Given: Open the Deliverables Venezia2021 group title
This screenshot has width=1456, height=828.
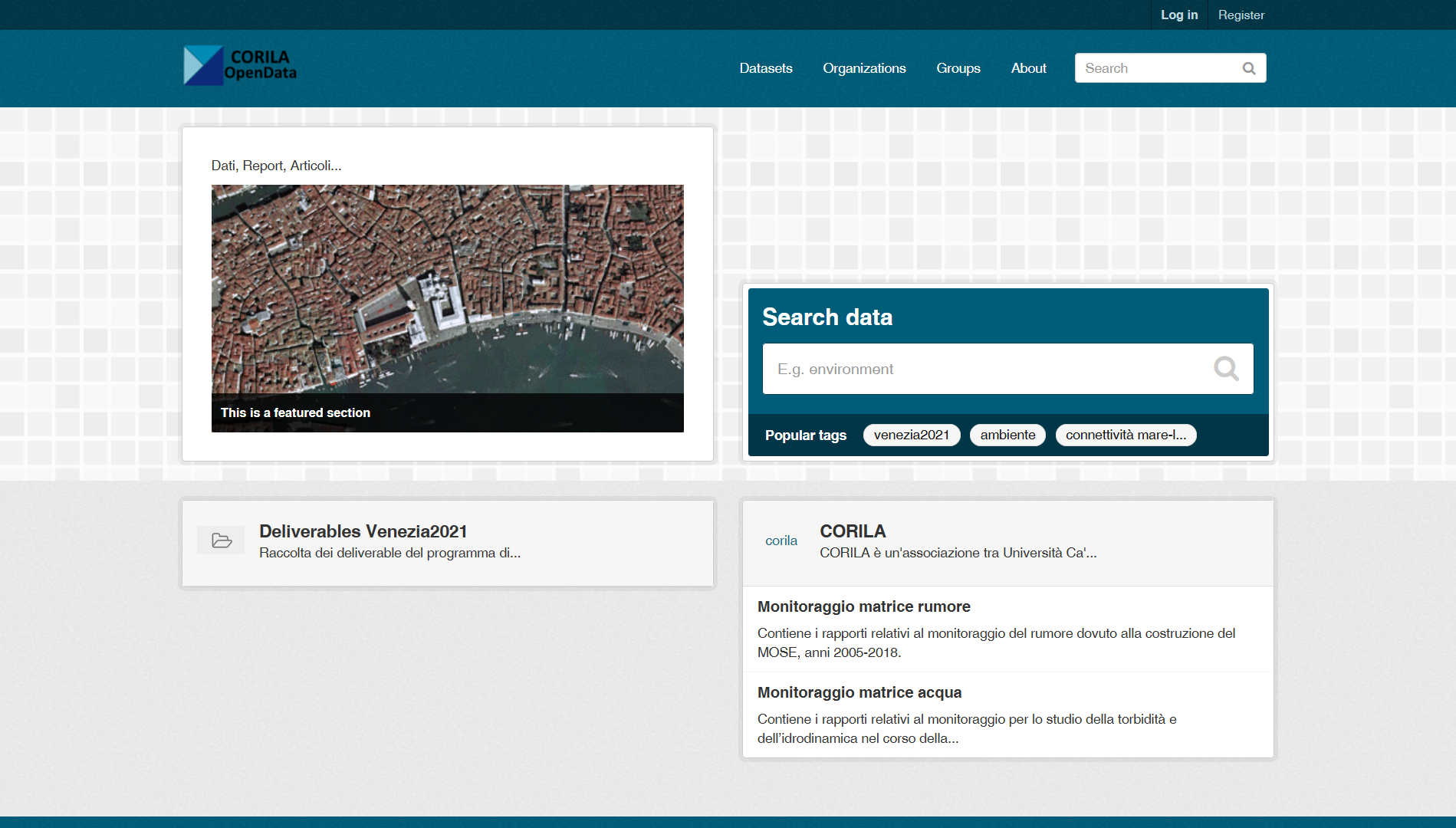Looking at the screenshot, I should tap(363, 531).
